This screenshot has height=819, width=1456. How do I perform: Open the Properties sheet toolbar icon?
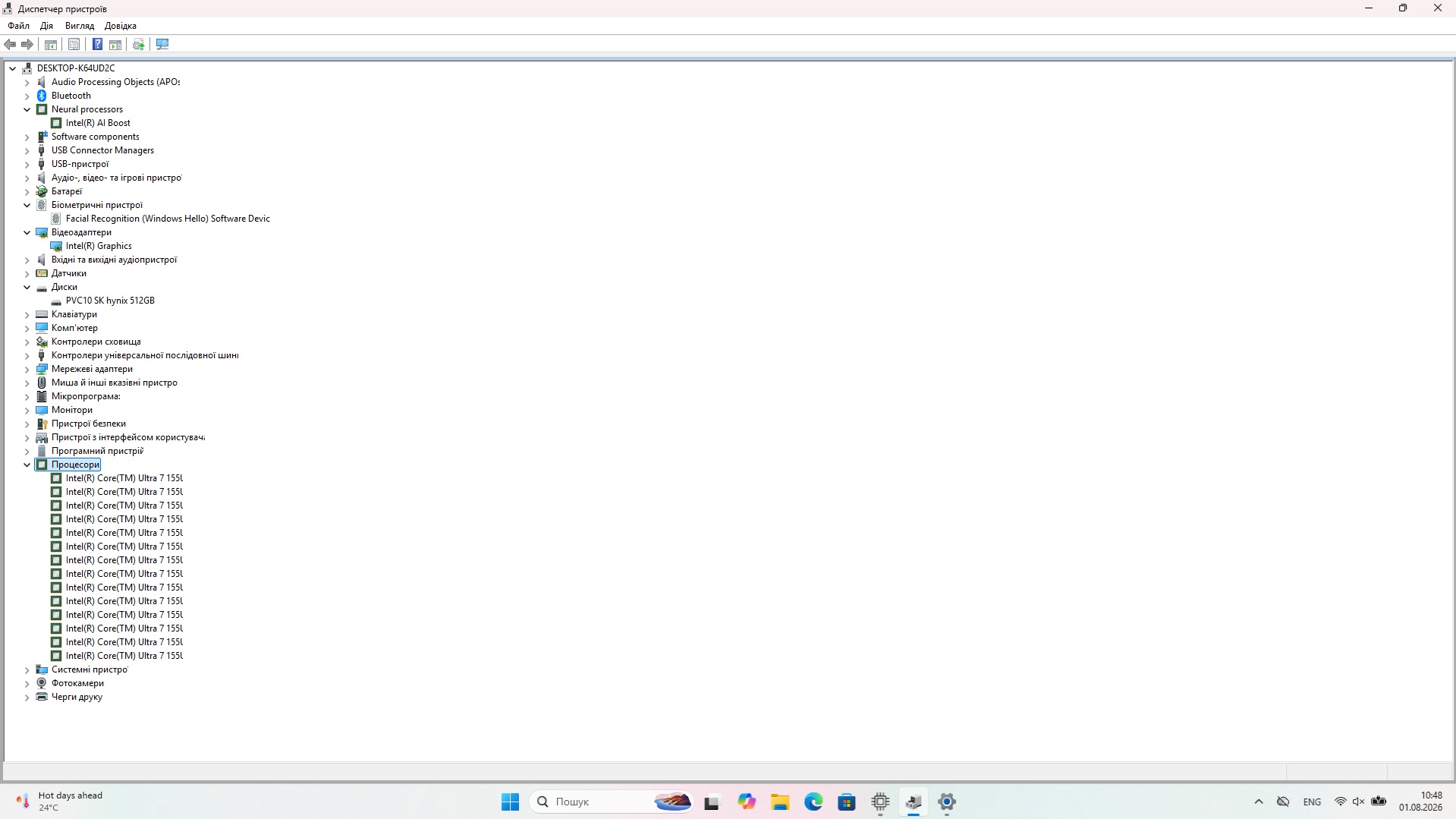(x=74, y=45)
